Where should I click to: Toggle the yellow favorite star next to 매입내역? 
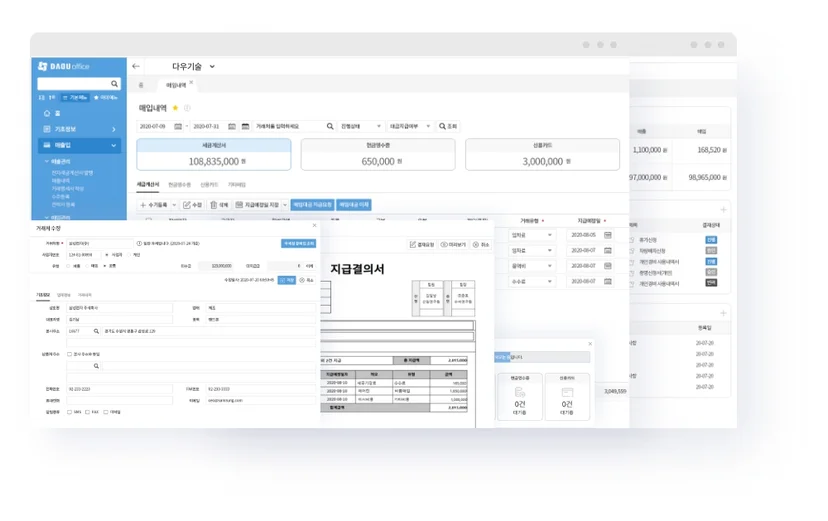[175, 108]
